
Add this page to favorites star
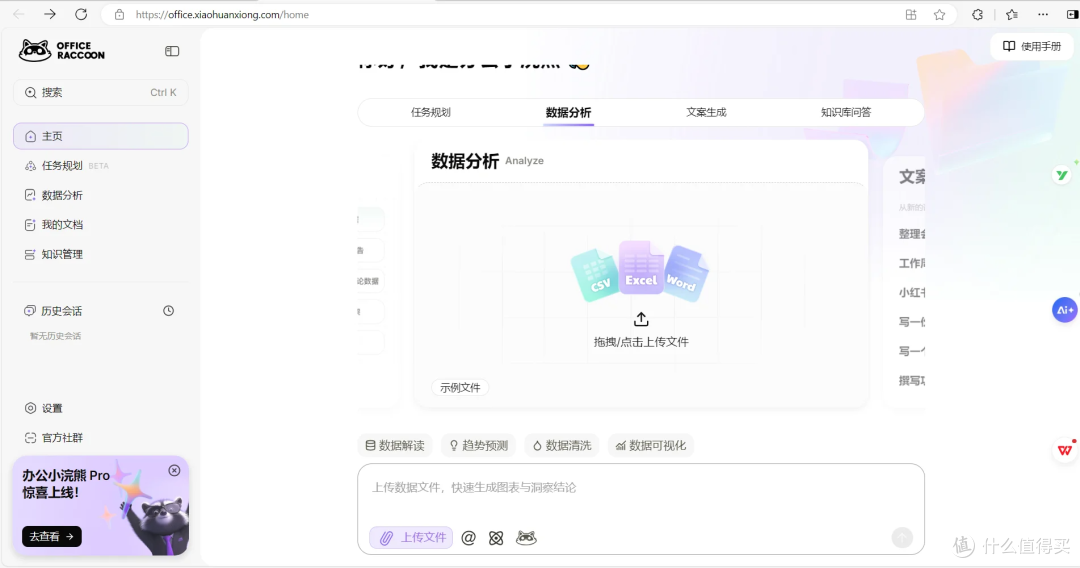[939, 14]
